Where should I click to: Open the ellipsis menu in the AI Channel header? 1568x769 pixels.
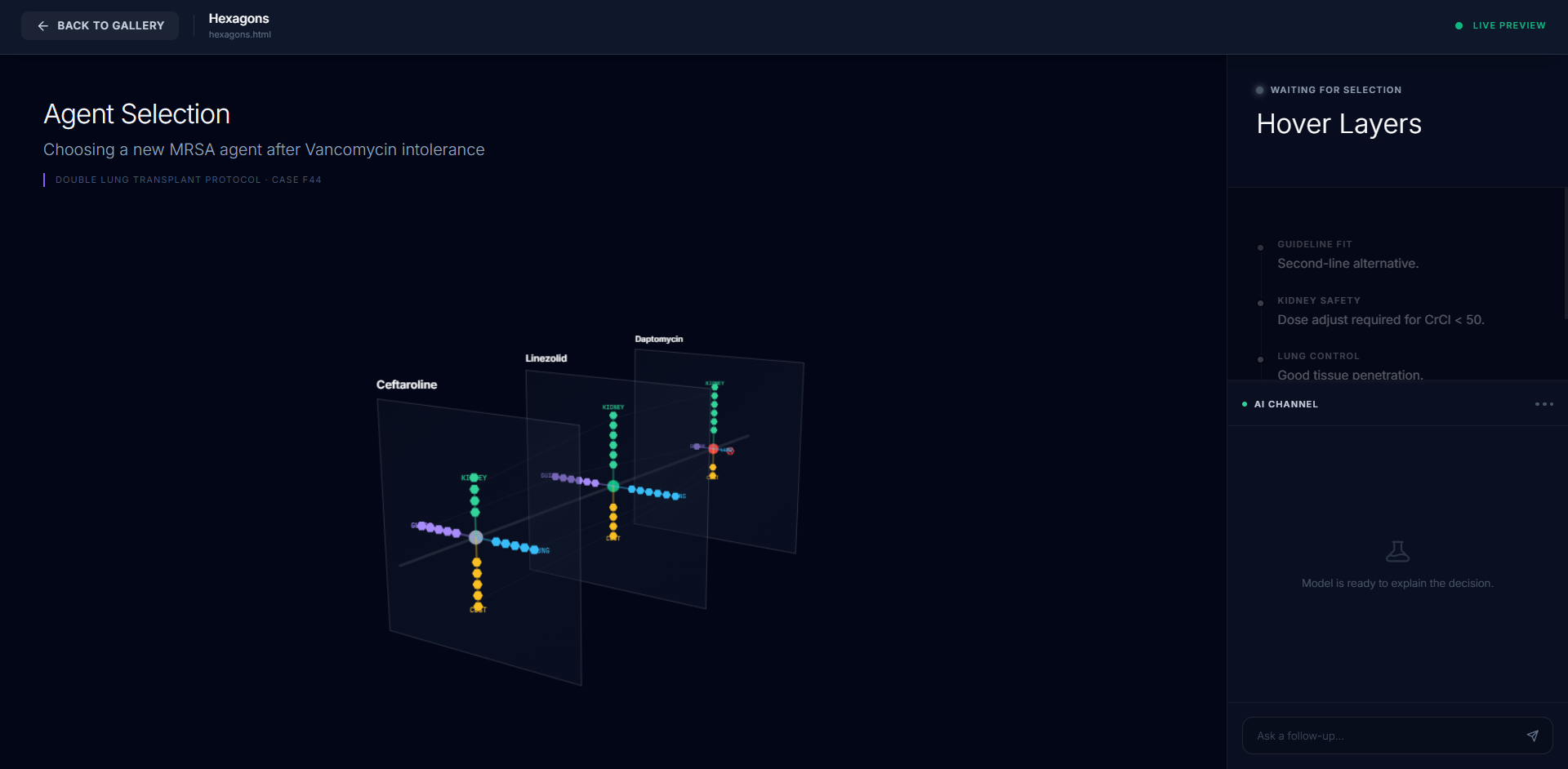point(1543,403)
